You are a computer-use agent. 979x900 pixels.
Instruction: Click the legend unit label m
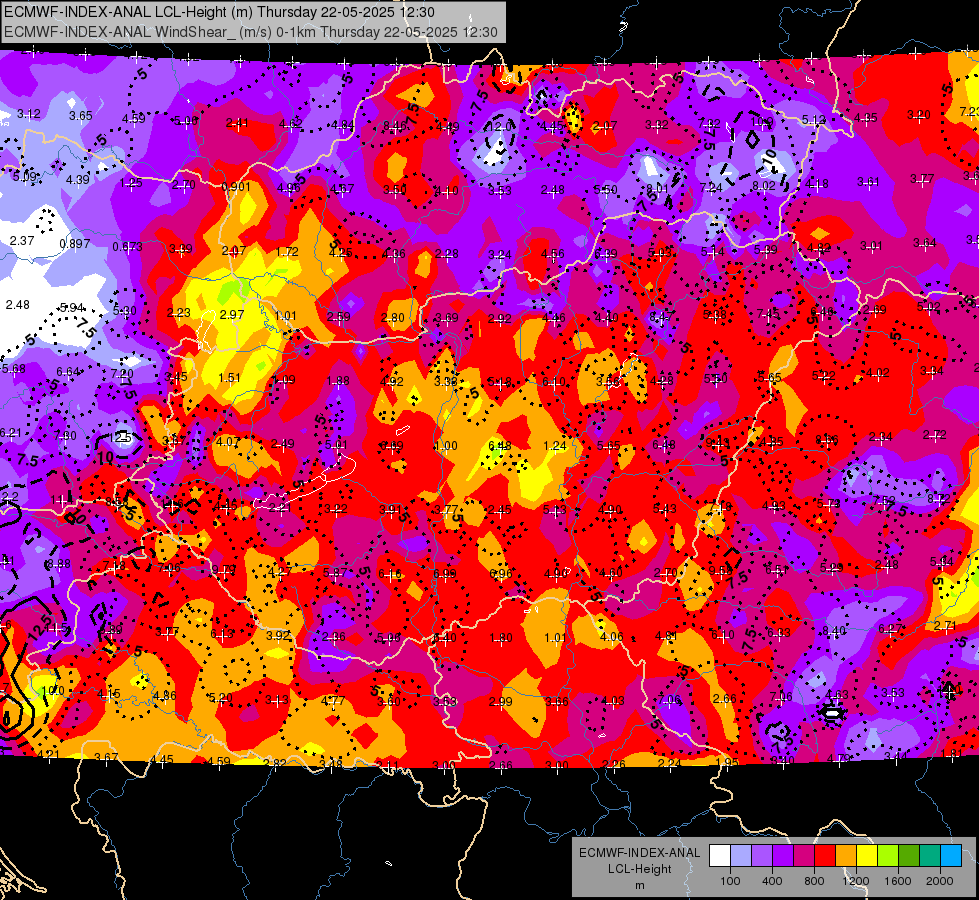[639, 885]
